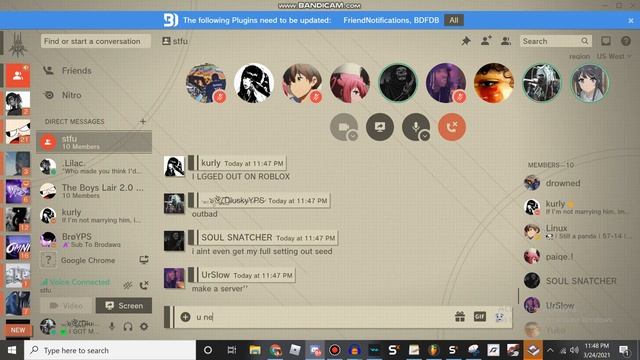Click kurly's username in the chat message
This screenshot has width=640, height=360.
click(211, 162)
